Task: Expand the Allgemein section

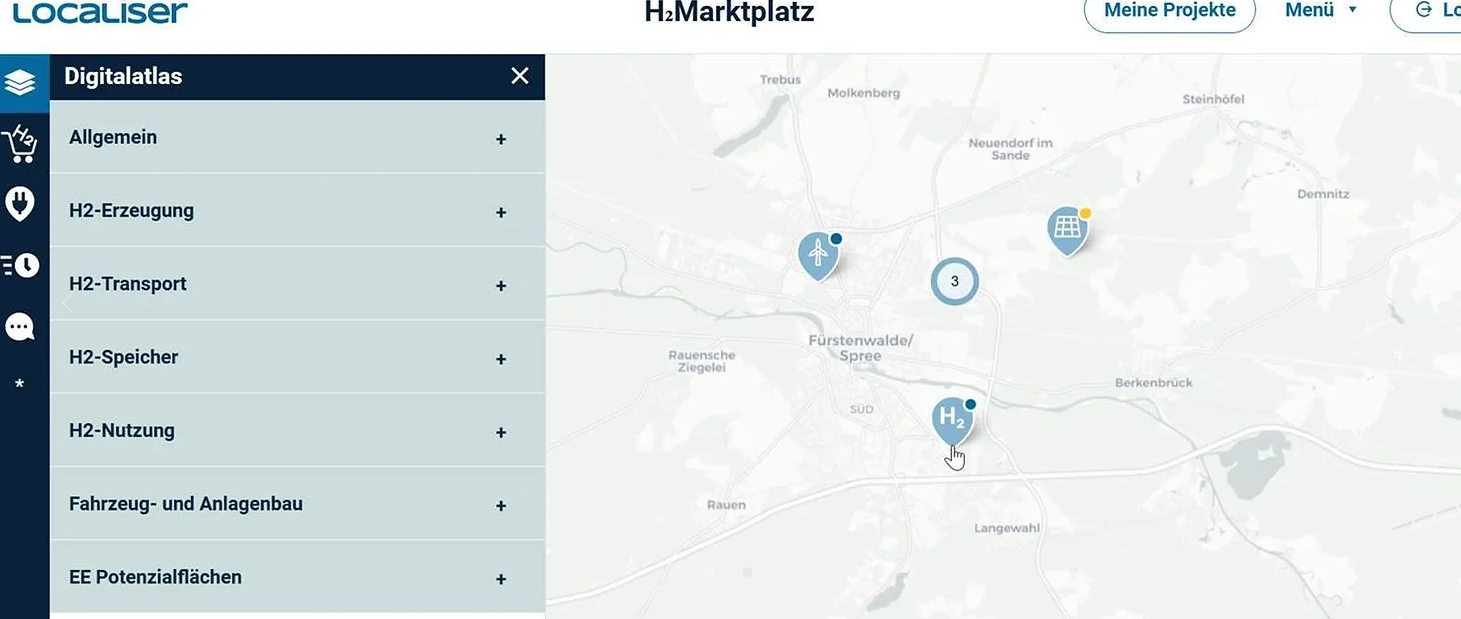Action: tap(501, 139)
